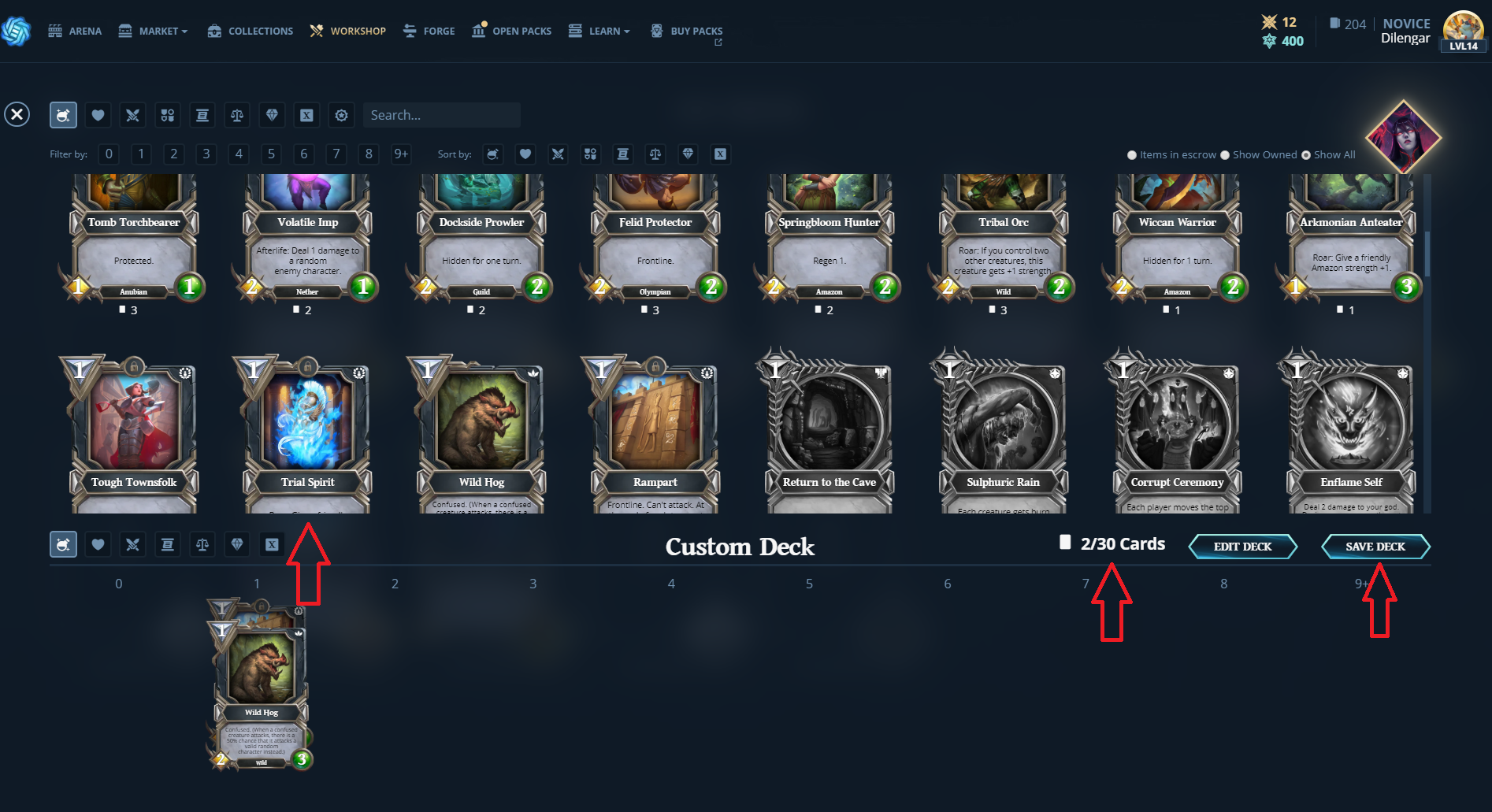
Task: Go to the WORKSHOP section
Action: (347, 31)
